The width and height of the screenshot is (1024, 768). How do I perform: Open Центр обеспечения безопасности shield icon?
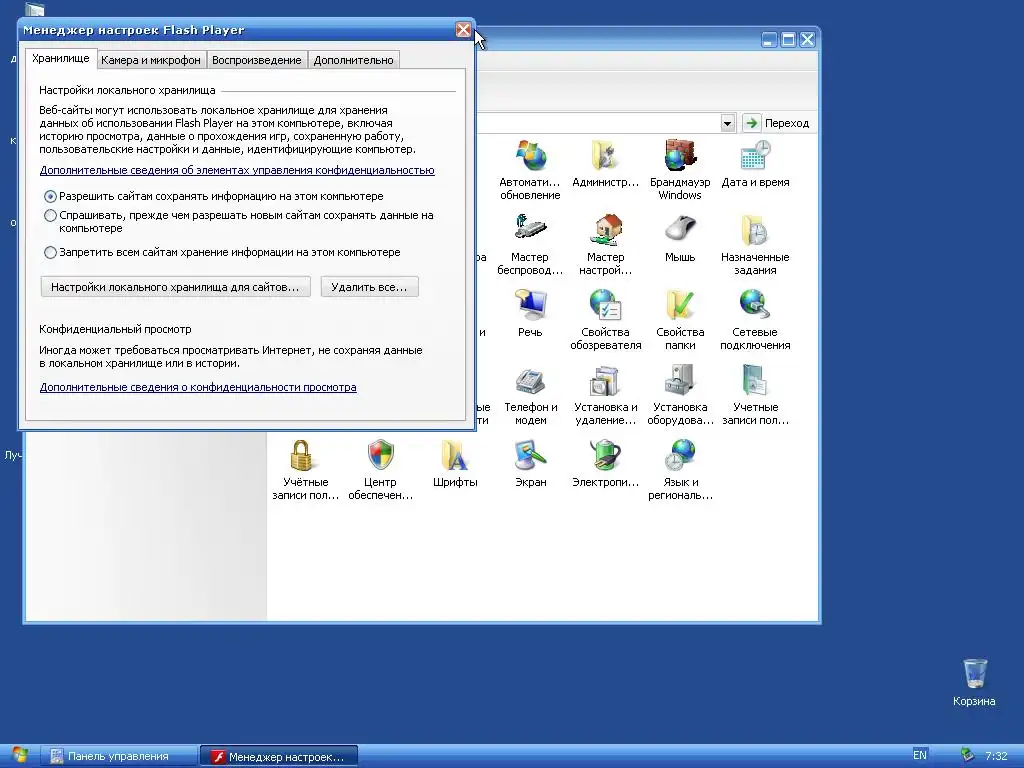click(x=380, y=455)
